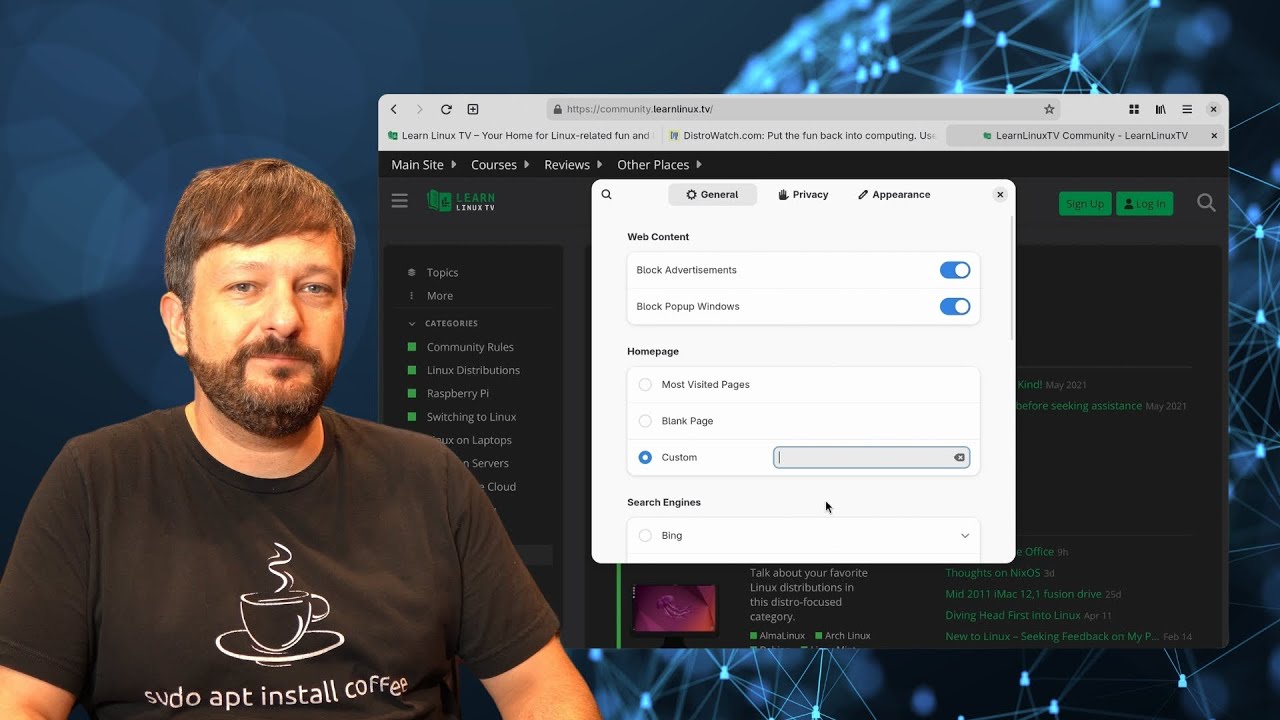Collapse the Categories sidebar section
Image resolution: width=1280 pixels, height=720 pixels.
(x=443, y=323)
